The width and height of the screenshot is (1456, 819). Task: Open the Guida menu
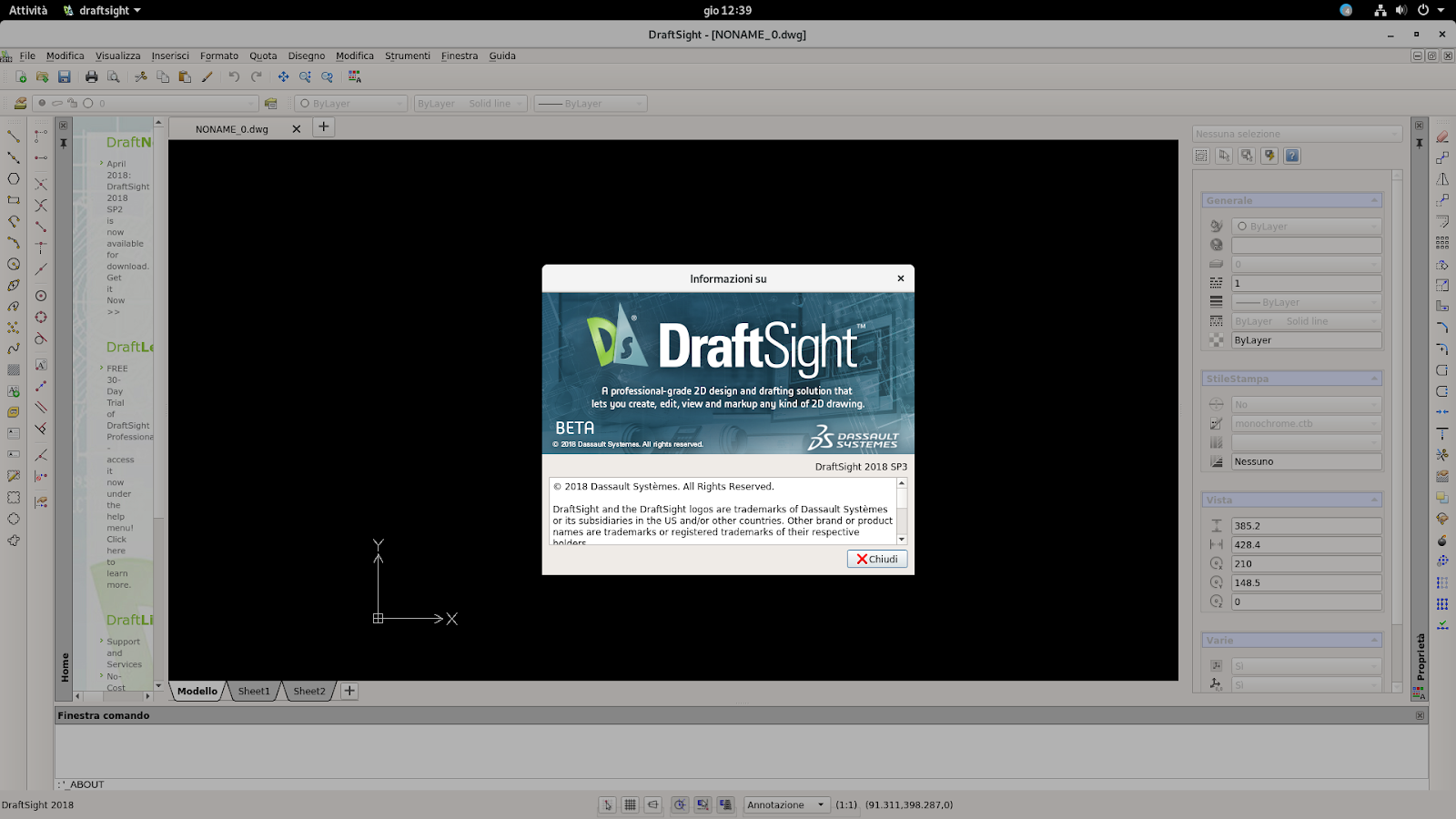[502, 56]
